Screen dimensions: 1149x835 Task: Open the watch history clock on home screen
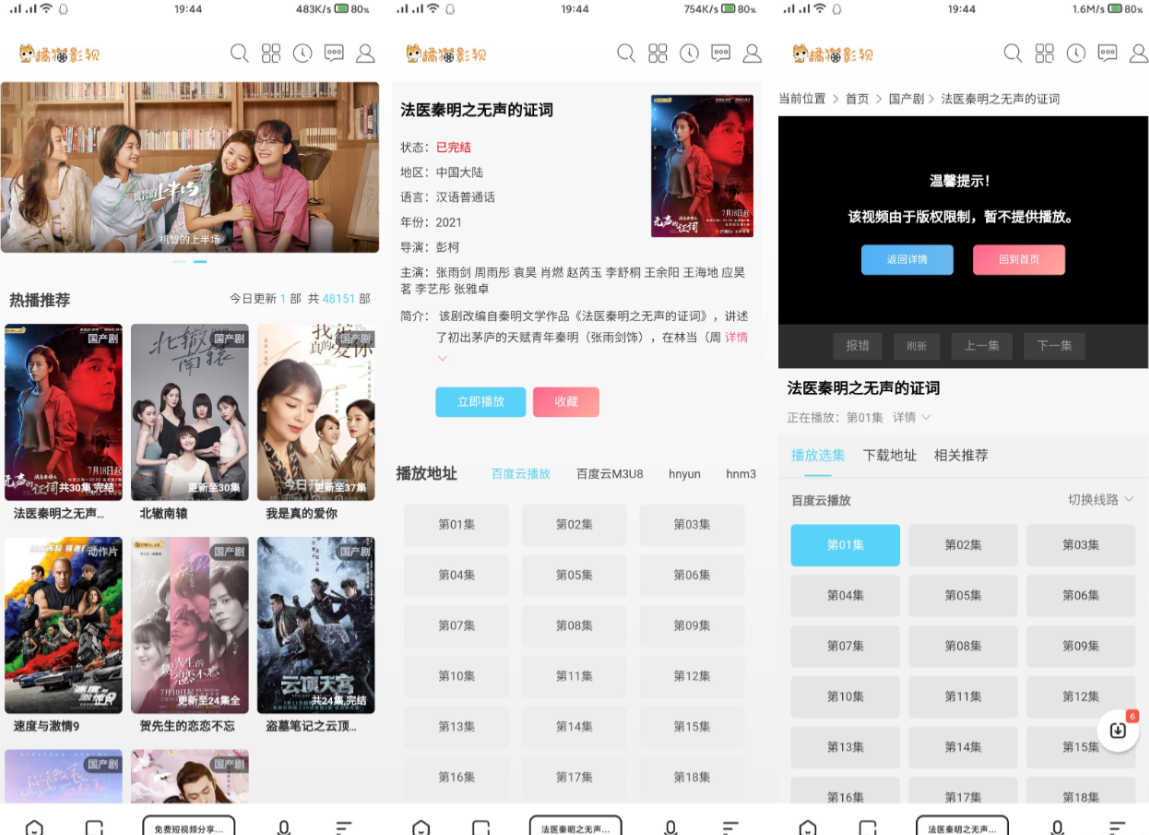303,53
